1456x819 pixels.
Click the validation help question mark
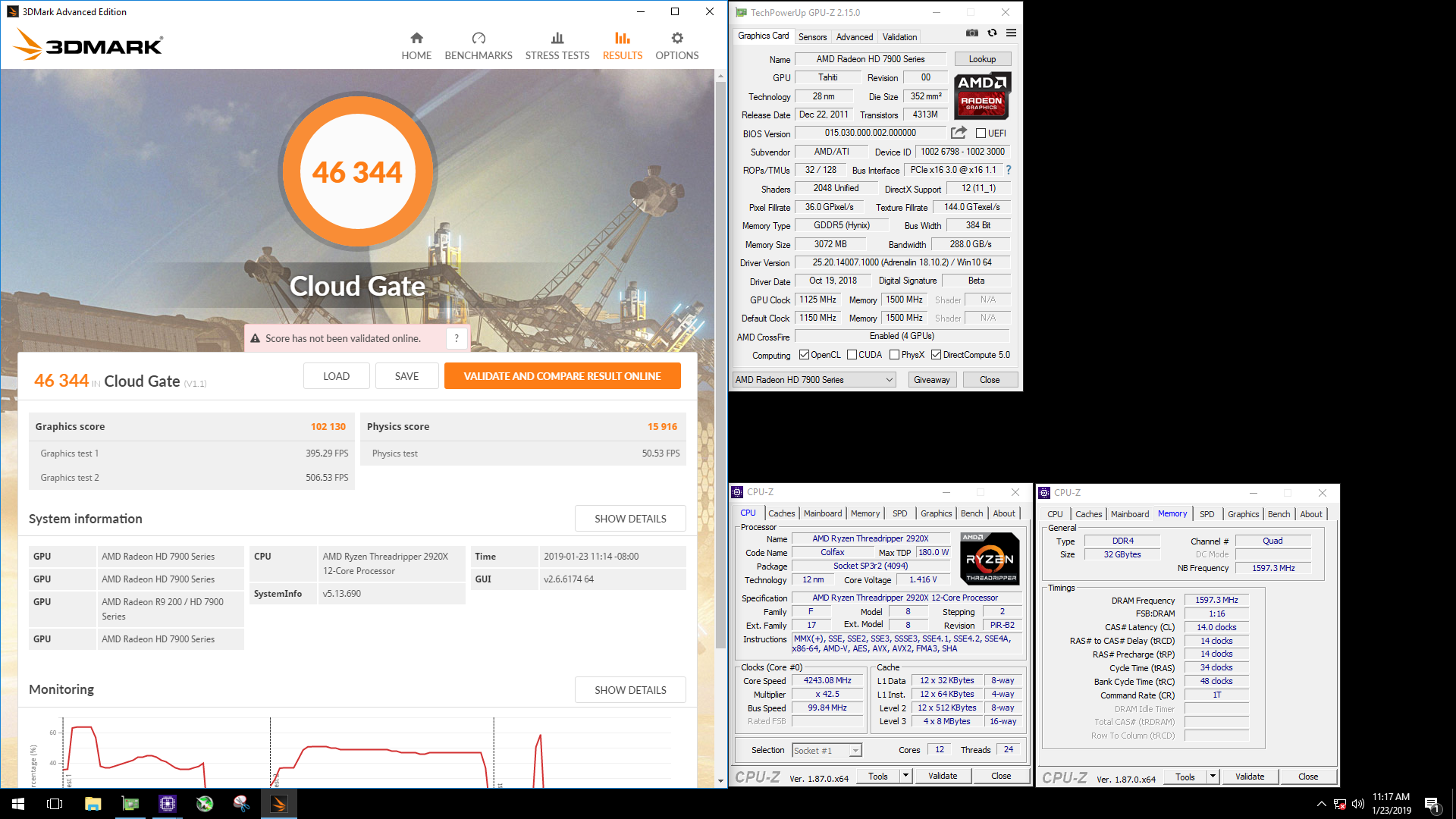pos(457,338)
